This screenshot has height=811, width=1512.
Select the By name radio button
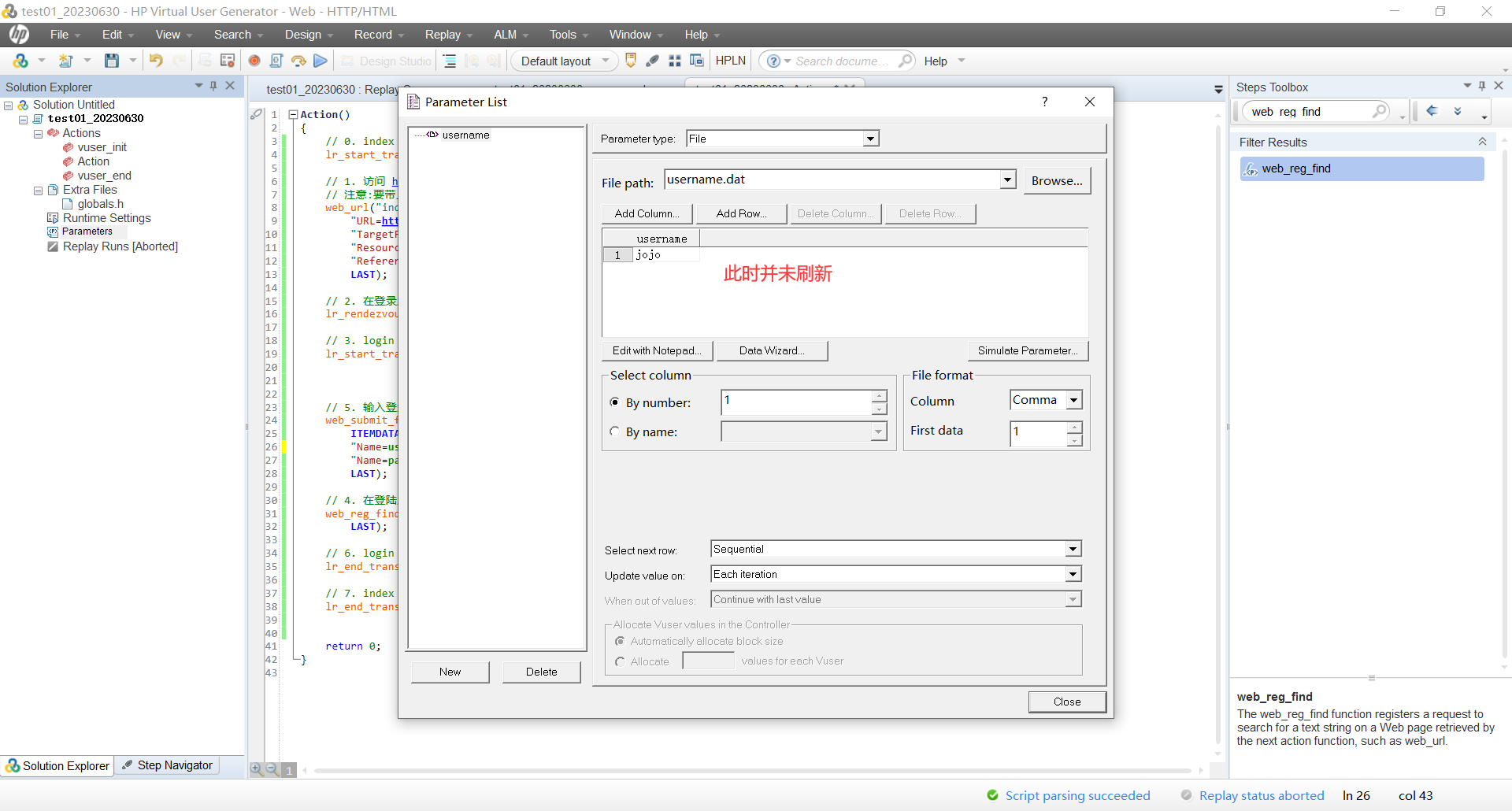click(615, 431)
